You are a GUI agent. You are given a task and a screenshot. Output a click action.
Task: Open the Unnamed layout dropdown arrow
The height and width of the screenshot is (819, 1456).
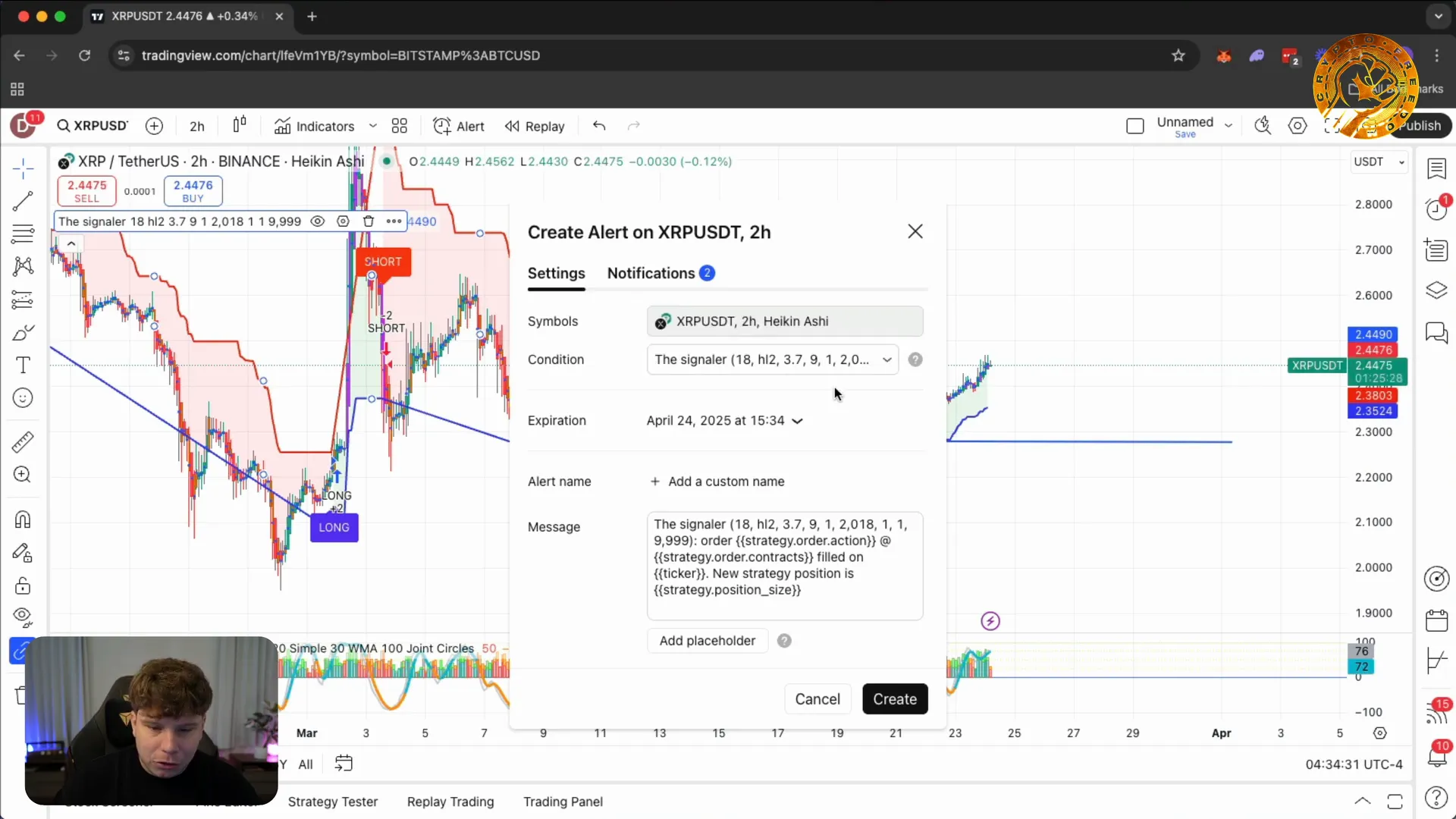1228,126
